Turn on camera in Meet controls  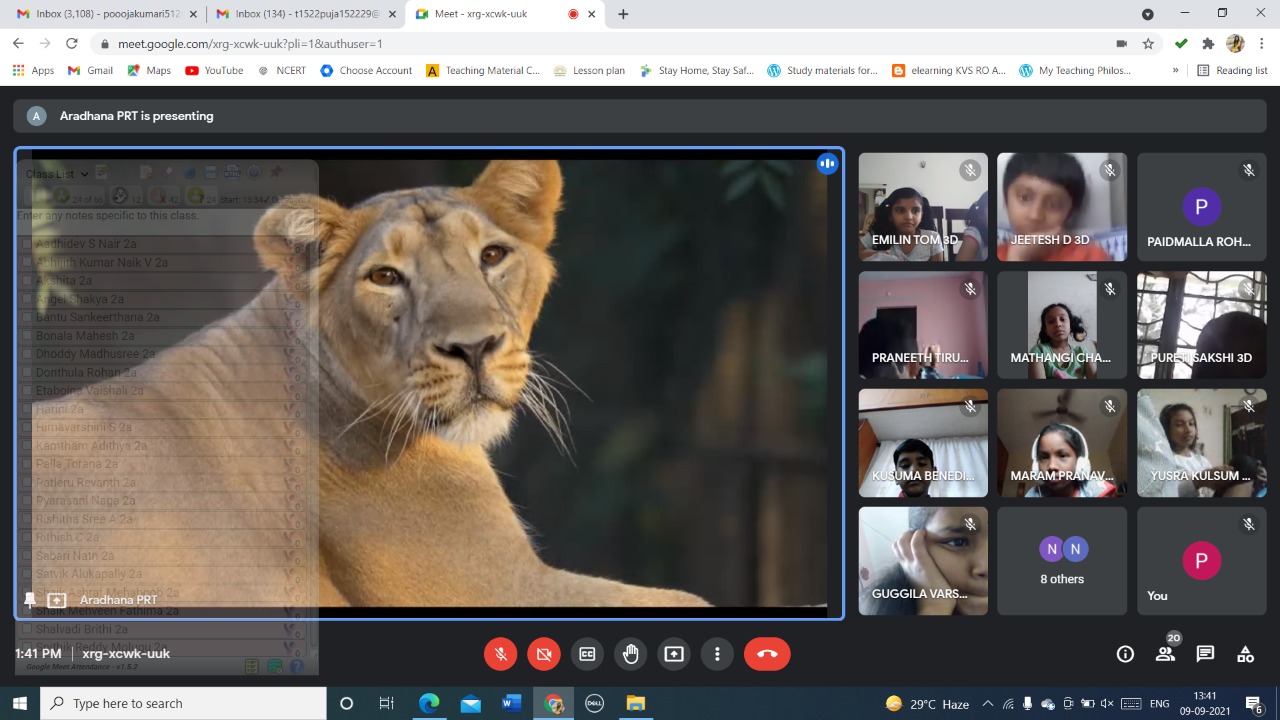pos(544,654)
